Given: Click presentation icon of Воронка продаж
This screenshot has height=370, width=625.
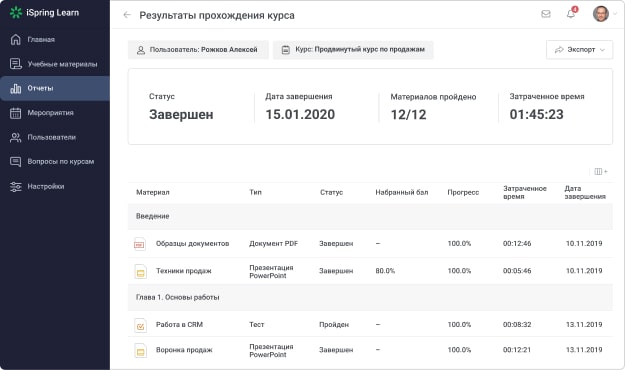Looking at the screenshot, I should click(x=140, y=350).
